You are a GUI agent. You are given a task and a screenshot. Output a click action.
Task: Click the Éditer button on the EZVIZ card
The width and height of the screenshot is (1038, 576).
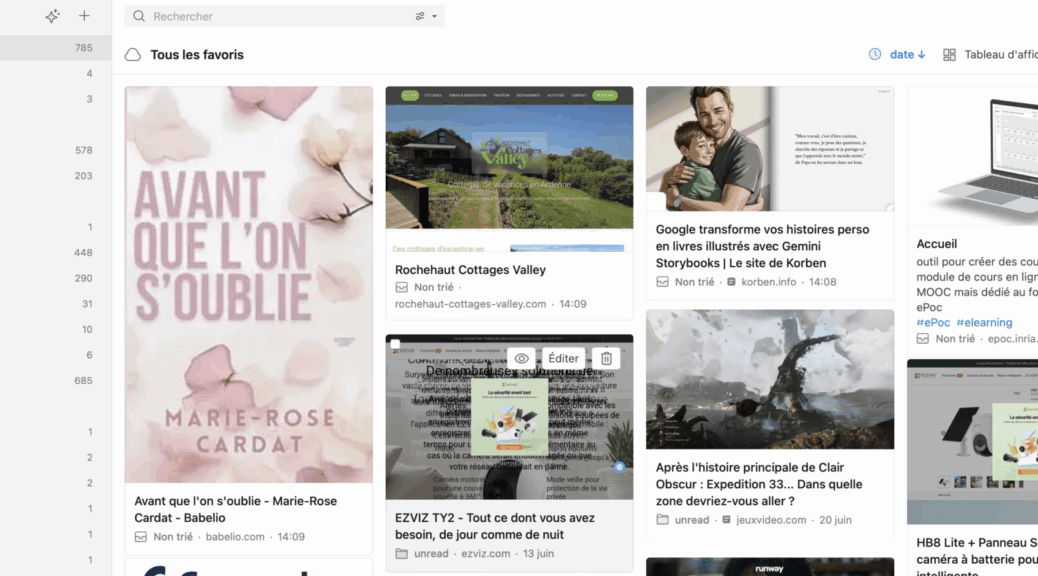coord(563,358)
